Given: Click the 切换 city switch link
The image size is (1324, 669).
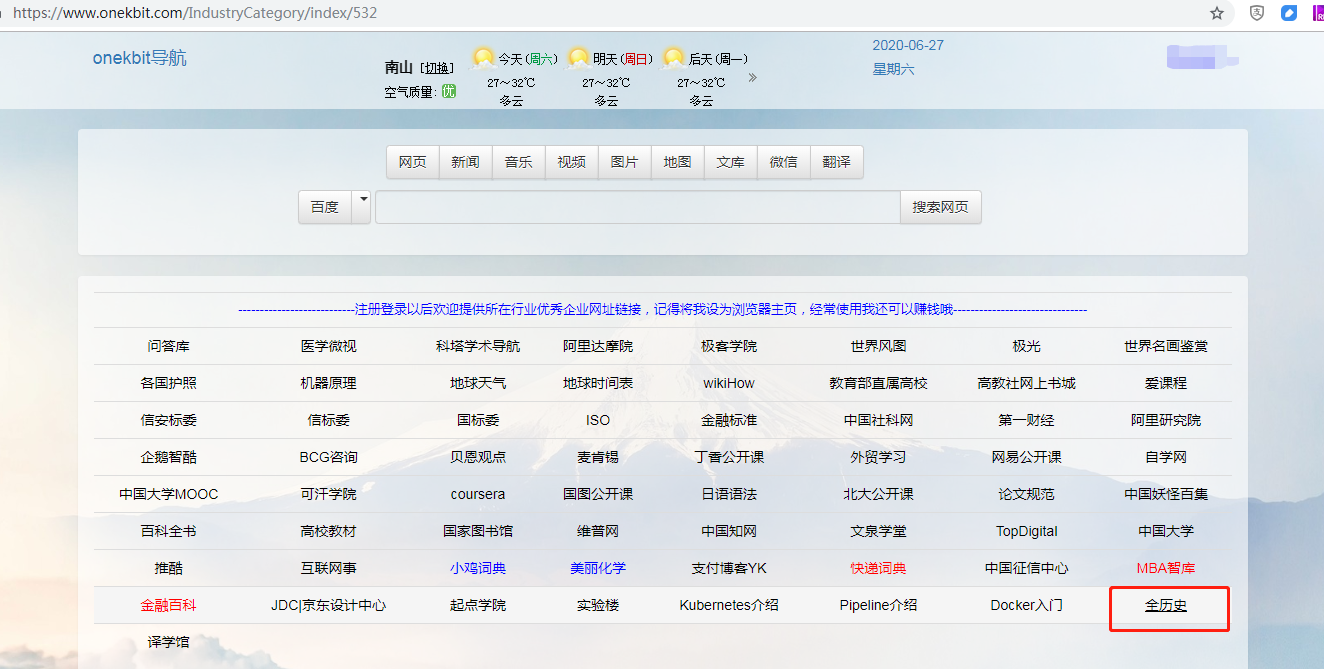Looking at the screenshot, I should 437,68.
